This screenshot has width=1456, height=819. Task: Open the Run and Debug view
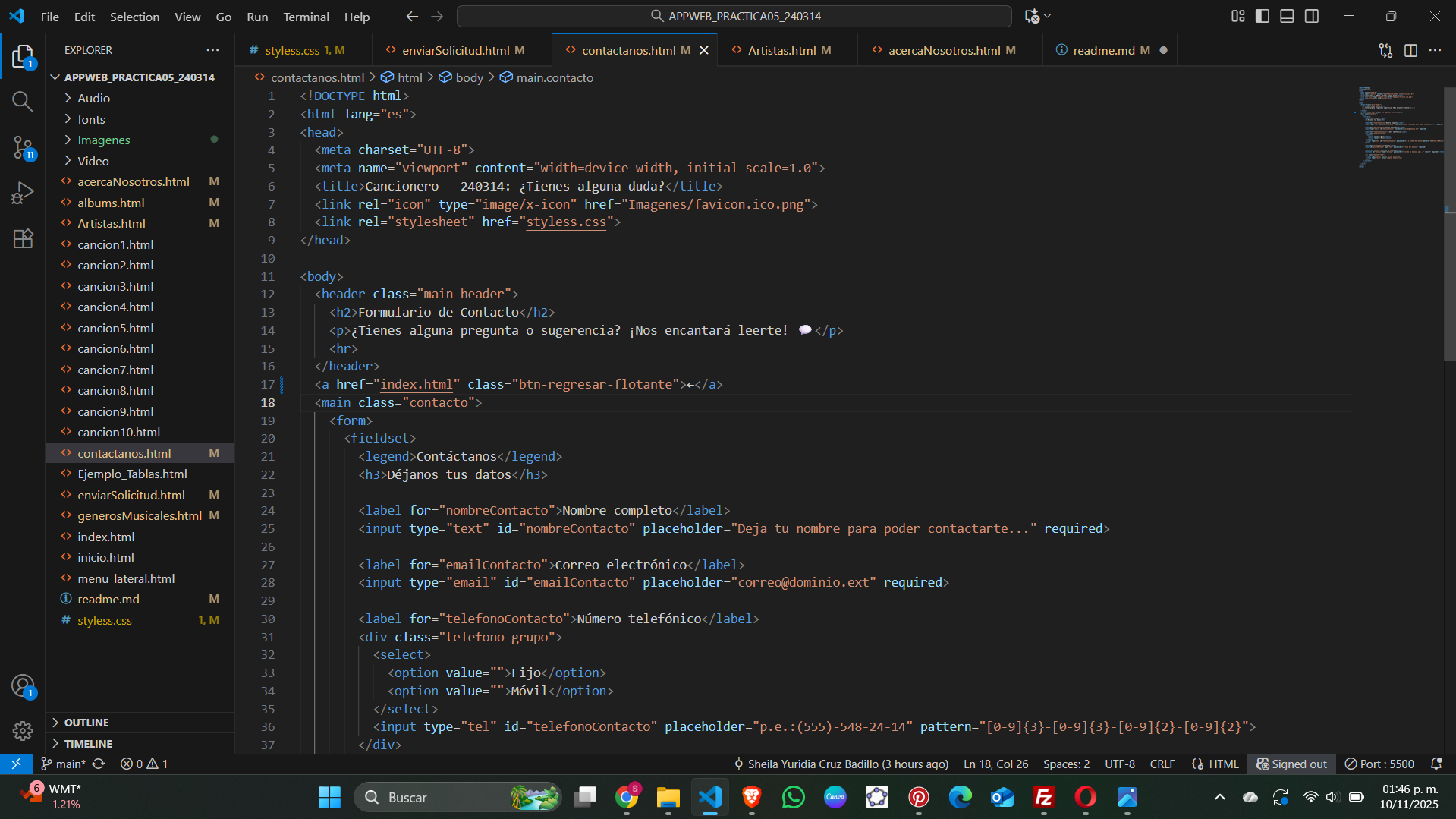point(23,193)
